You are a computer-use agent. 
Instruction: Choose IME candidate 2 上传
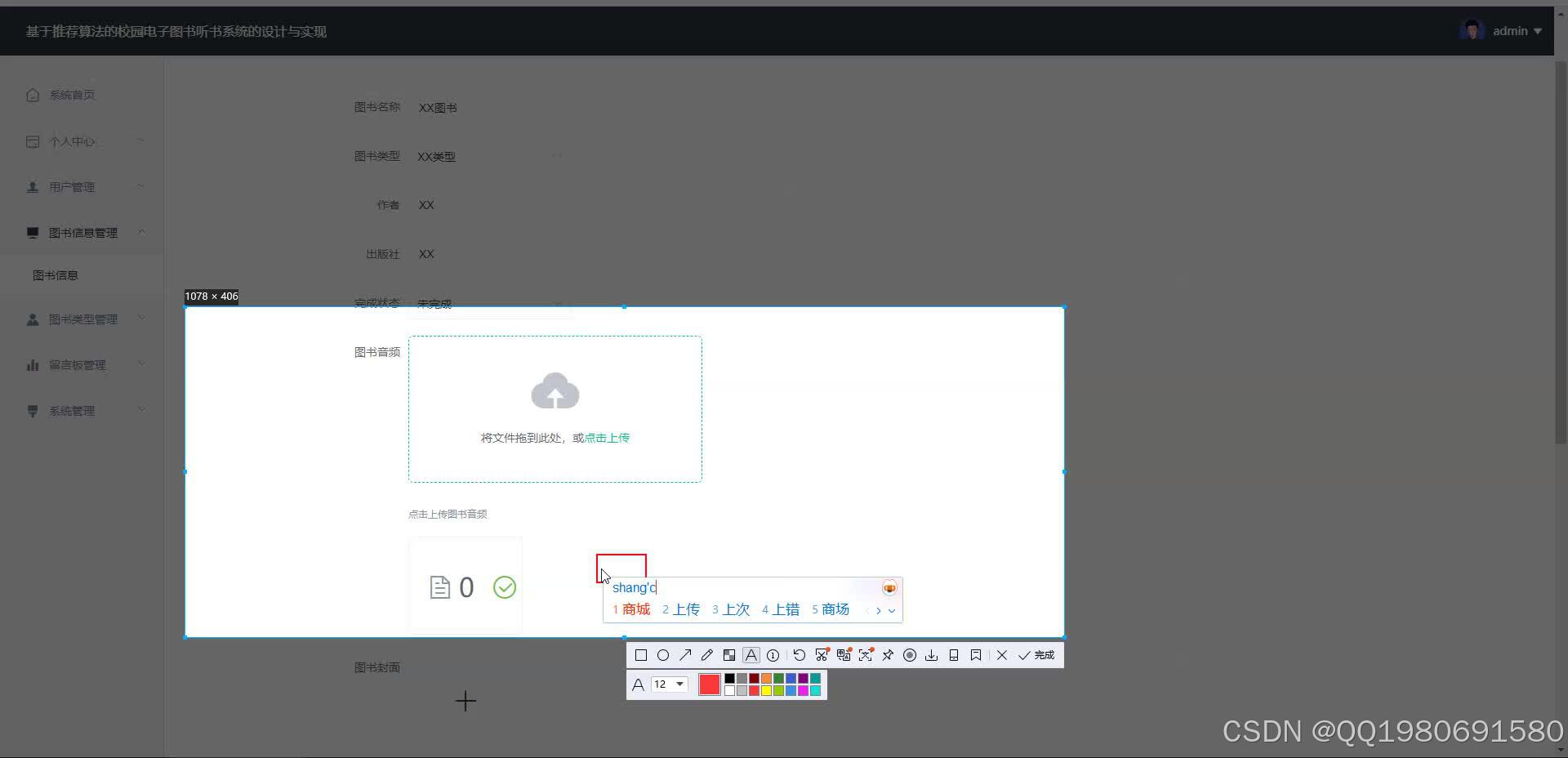[681, 609]
